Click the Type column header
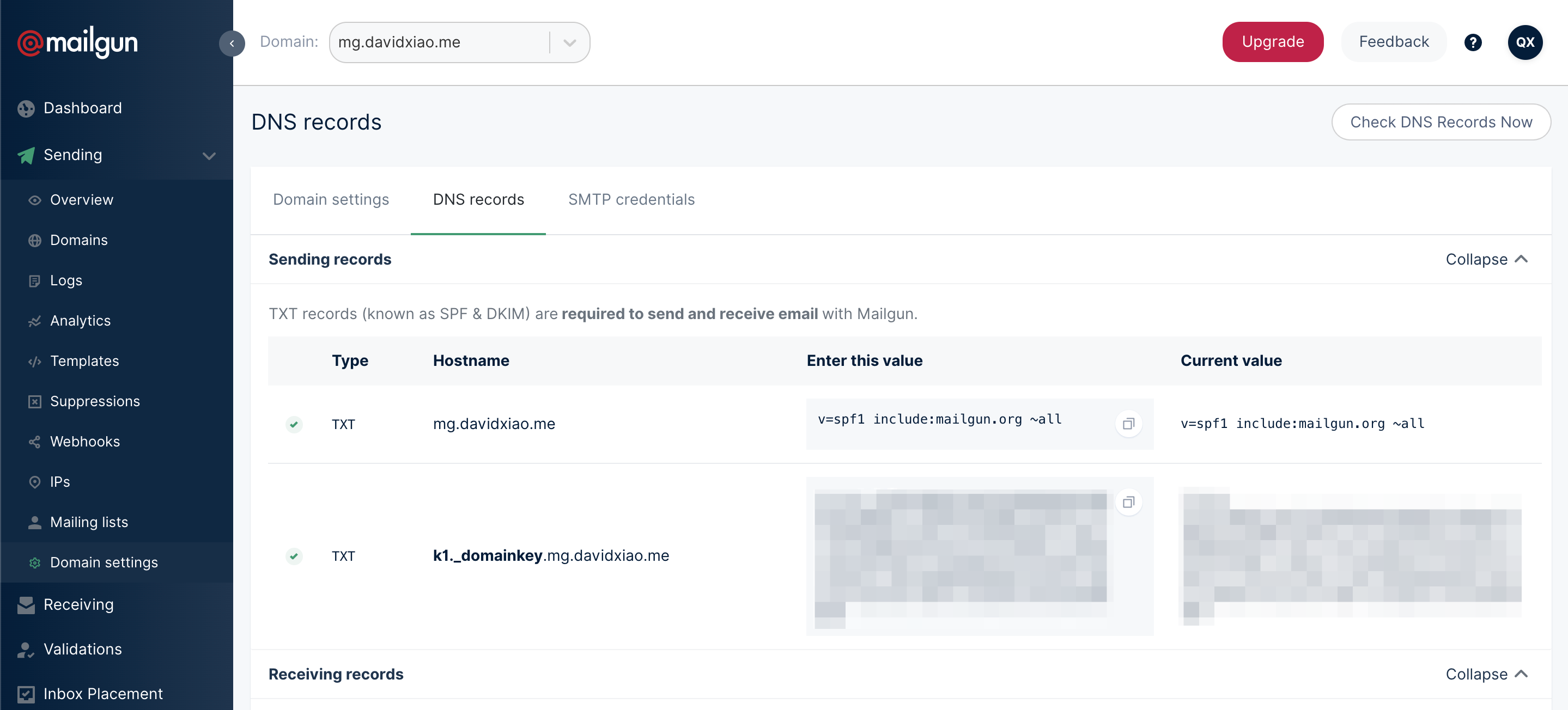This screenshot has height=710, width=1568. (x=350, y=361)
